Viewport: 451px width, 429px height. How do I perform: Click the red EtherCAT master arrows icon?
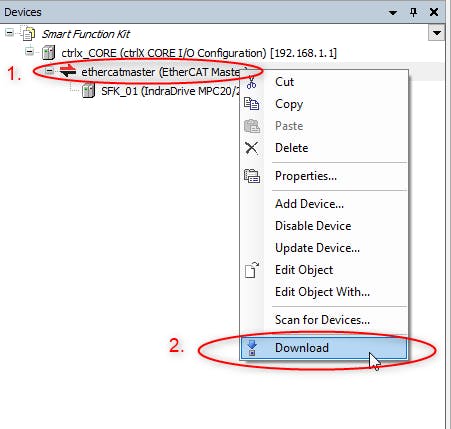point(68,71)
